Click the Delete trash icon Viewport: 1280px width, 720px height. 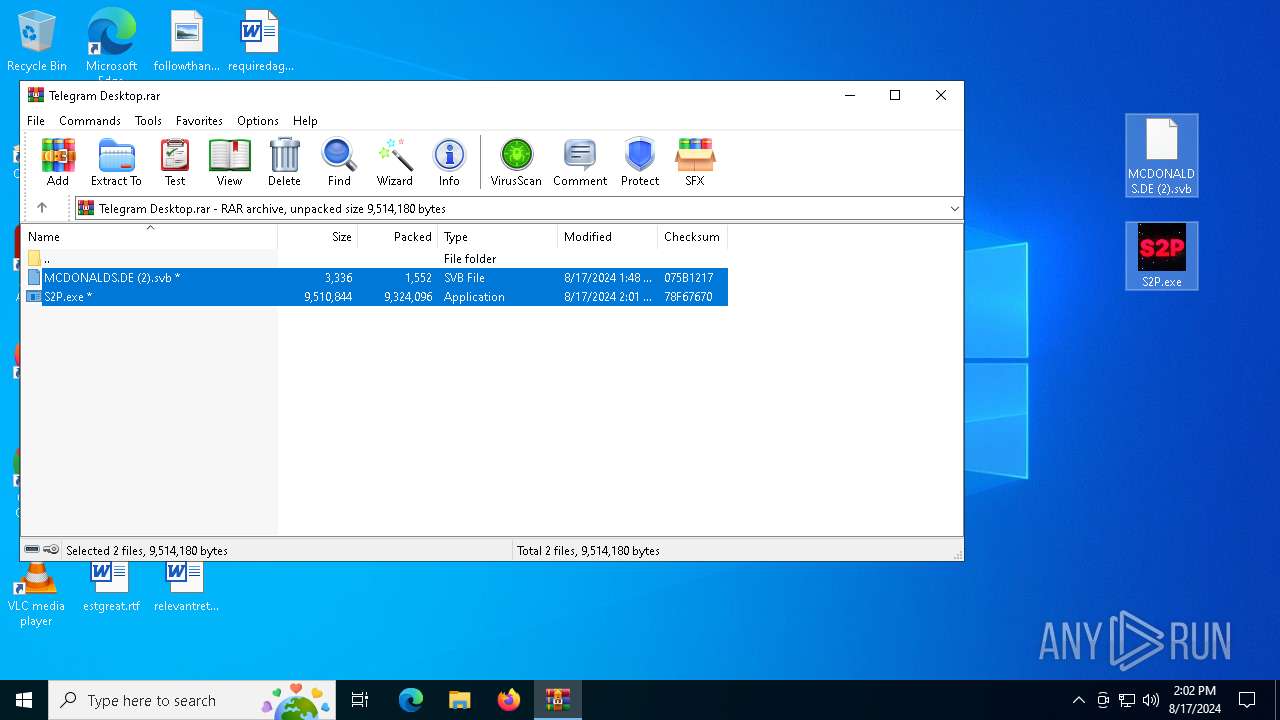[x=284, y=162]
